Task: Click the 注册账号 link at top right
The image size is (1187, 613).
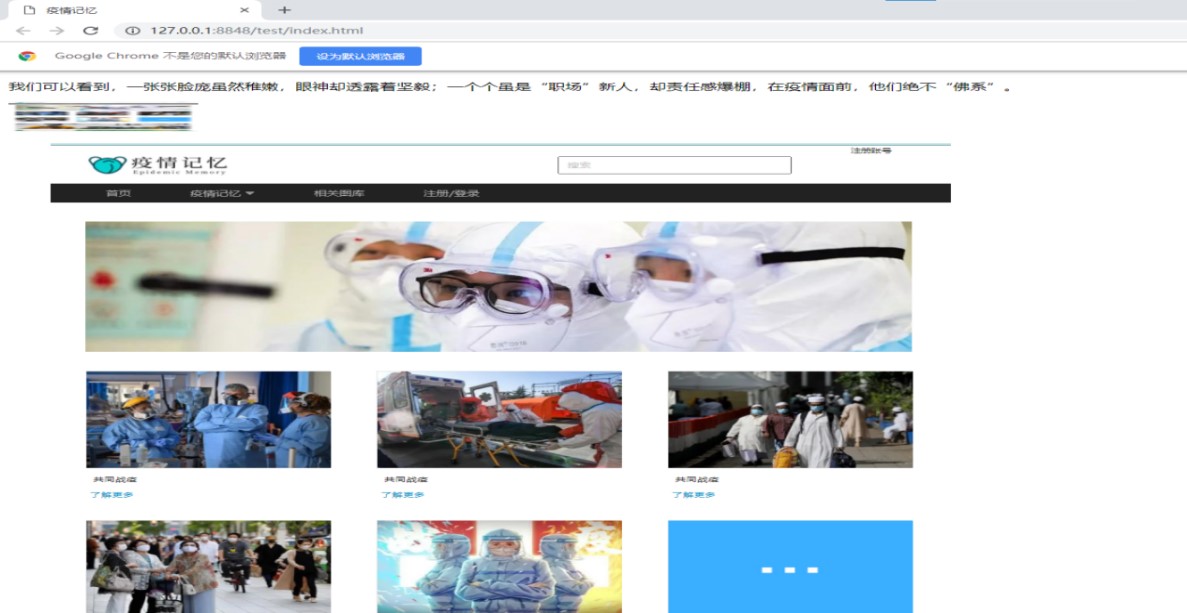Action: (x=870, y=151)
